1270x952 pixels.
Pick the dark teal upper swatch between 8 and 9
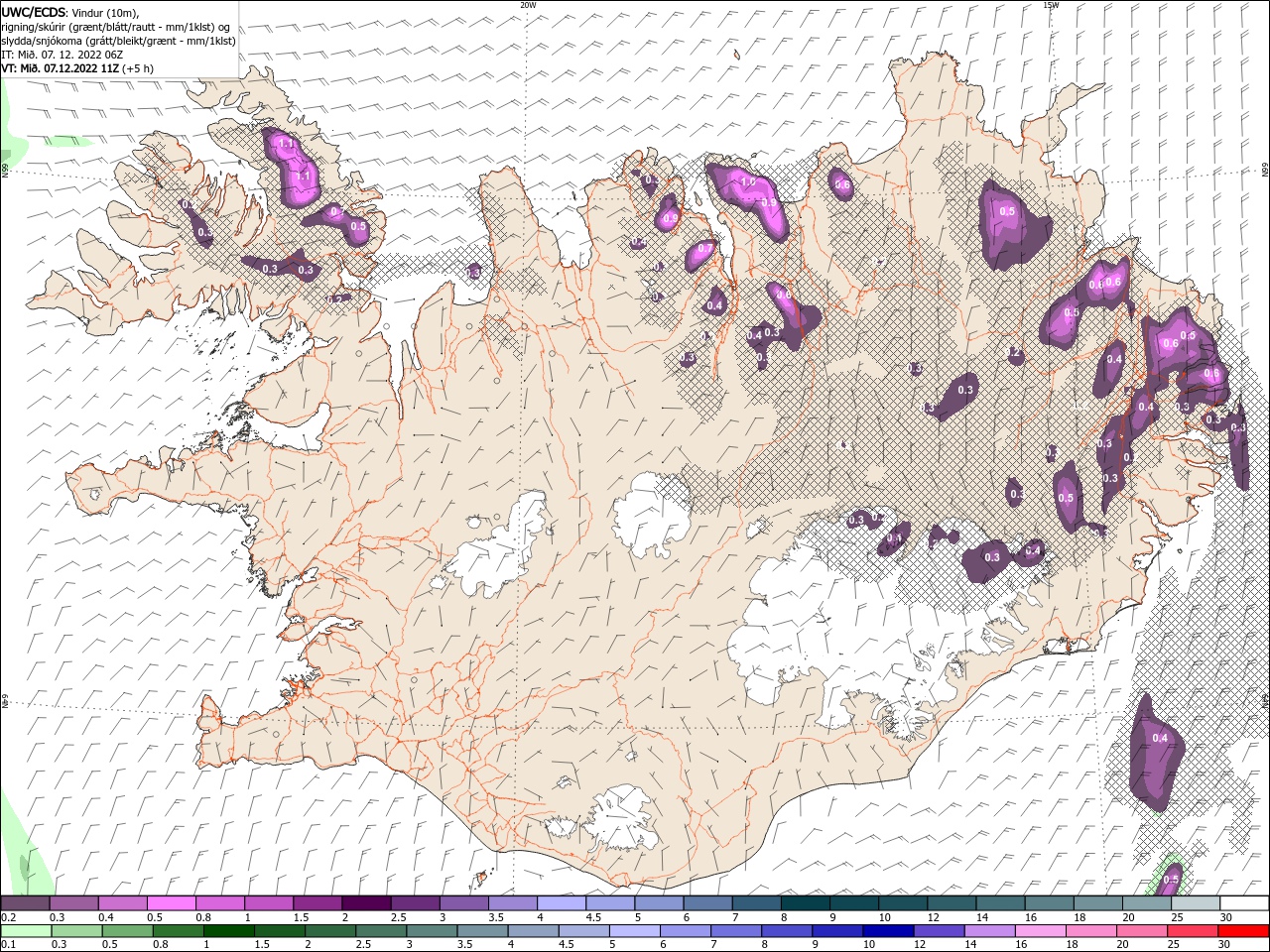point(805,903)
